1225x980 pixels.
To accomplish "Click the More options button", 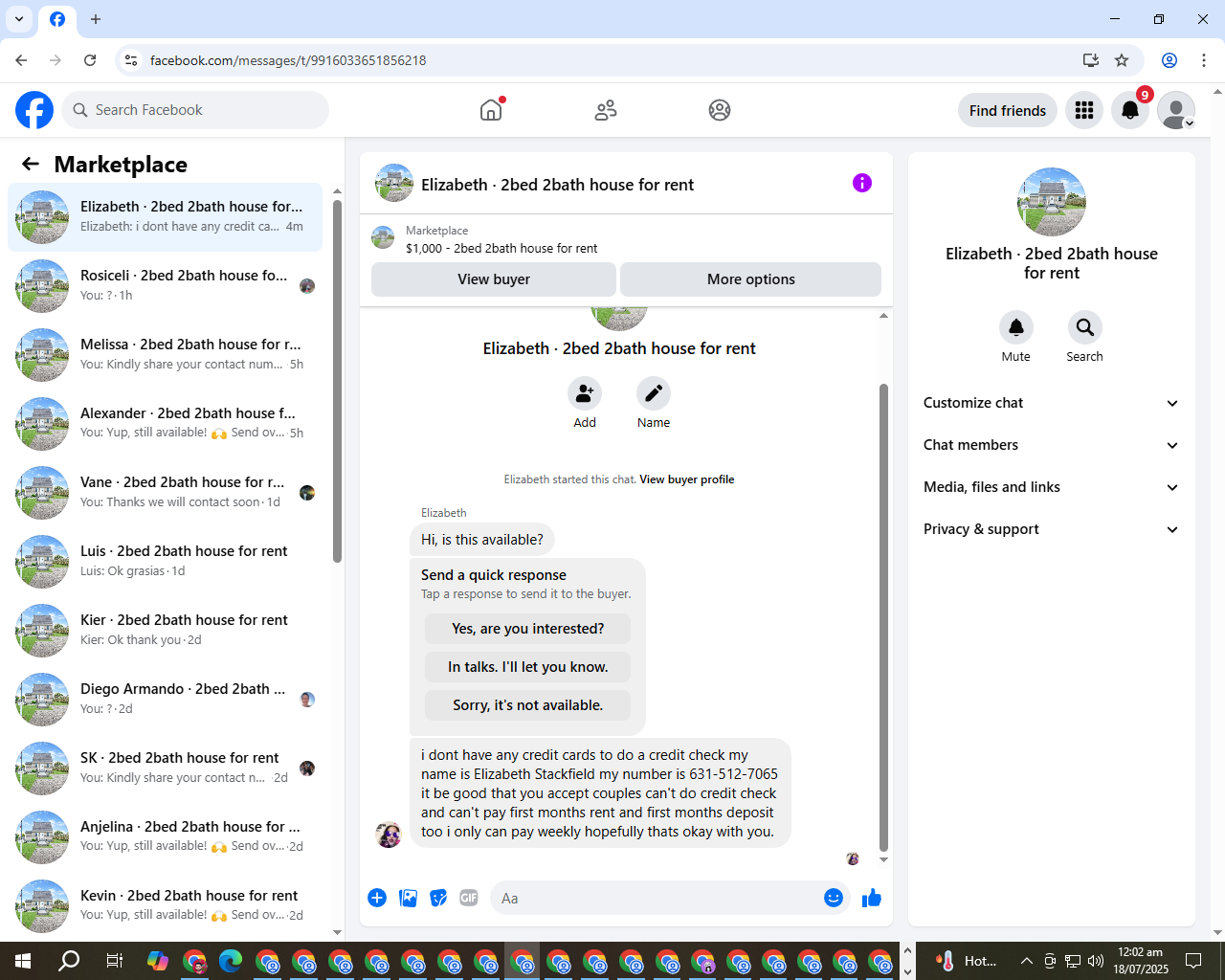I will click(x=751, y=279).
